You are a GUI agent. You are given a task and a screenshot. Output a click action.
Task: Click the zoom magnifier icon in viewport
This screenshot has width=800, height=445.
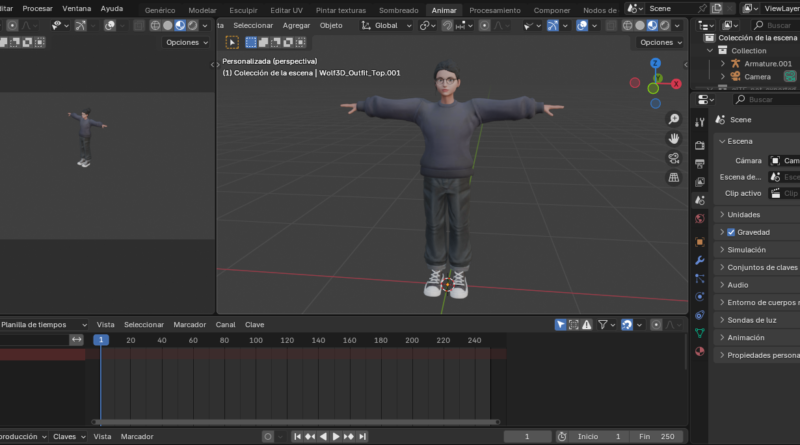coord(674,120)
